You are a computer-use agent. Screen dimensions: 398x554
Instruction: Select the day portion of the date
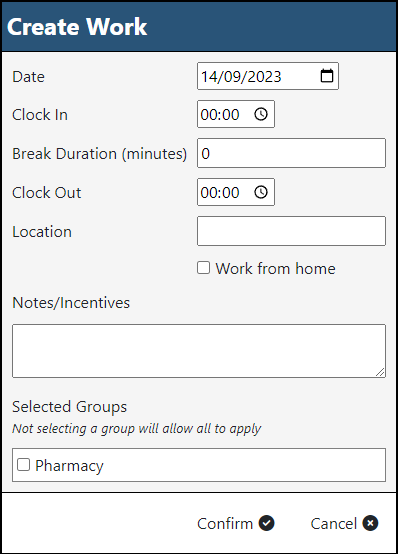(209, 77)
